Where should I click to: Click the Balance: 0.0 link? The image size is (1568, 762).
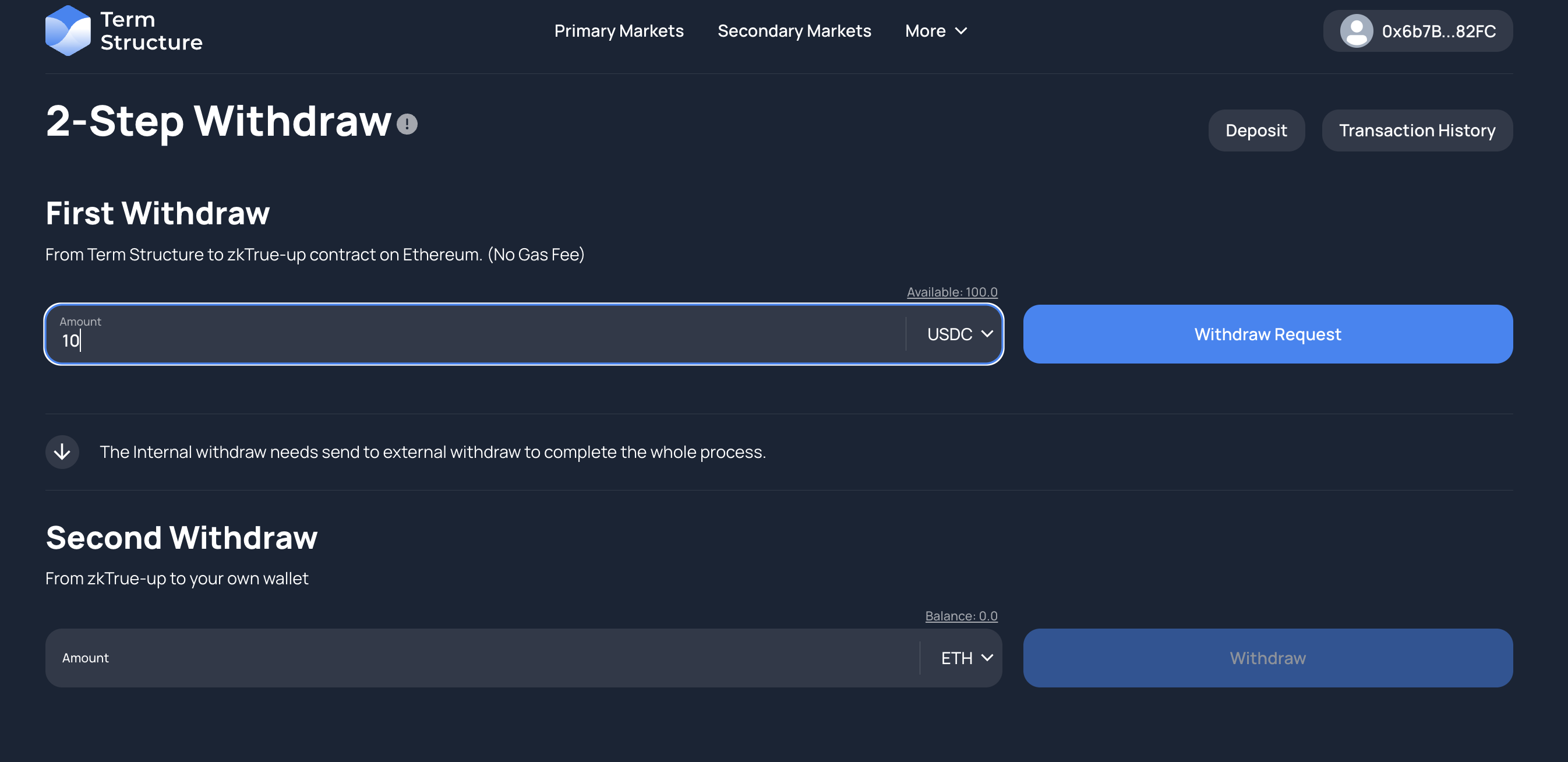960,616
